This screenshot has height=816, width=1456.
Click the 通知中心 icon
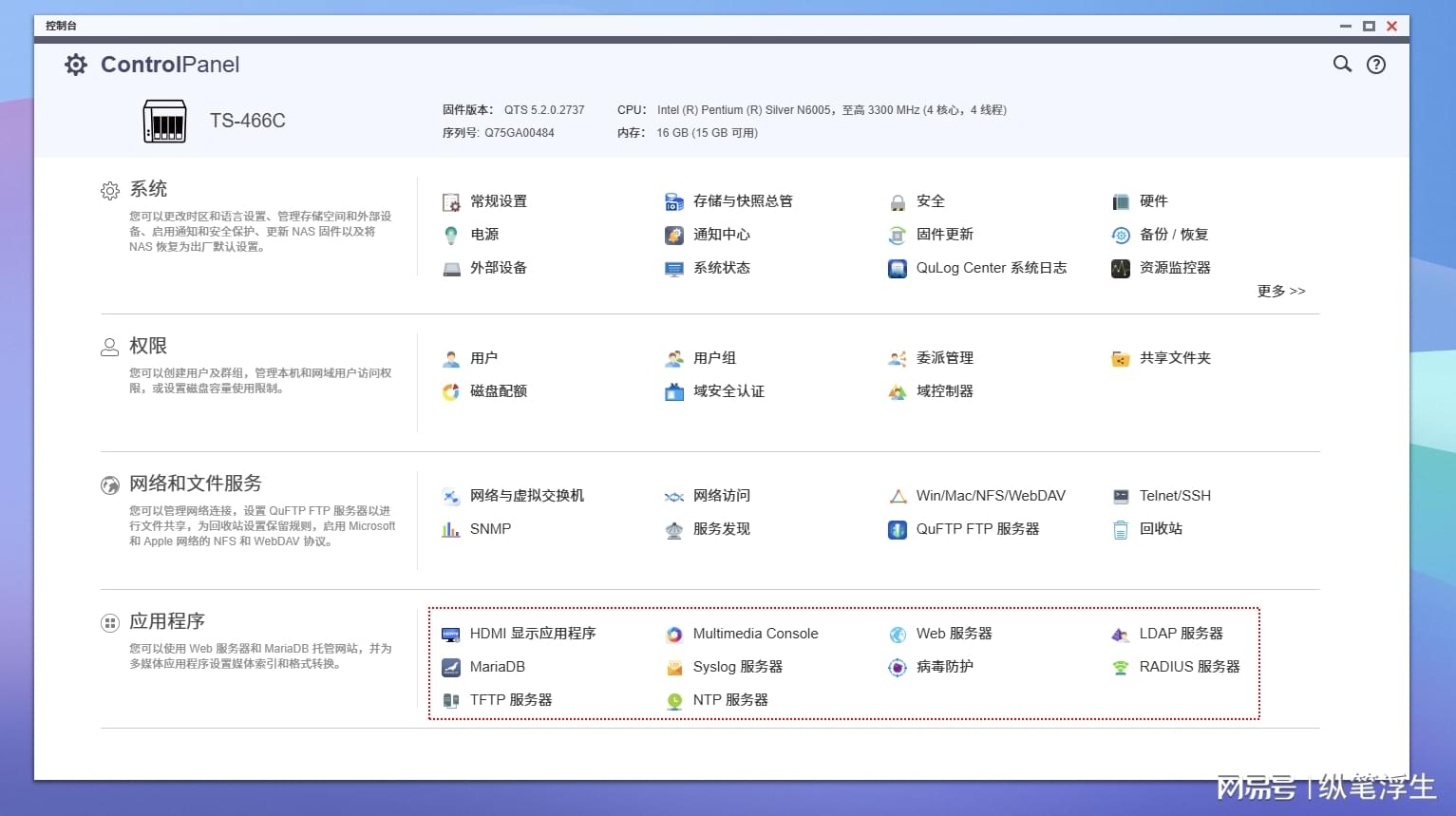click(674, 235)
